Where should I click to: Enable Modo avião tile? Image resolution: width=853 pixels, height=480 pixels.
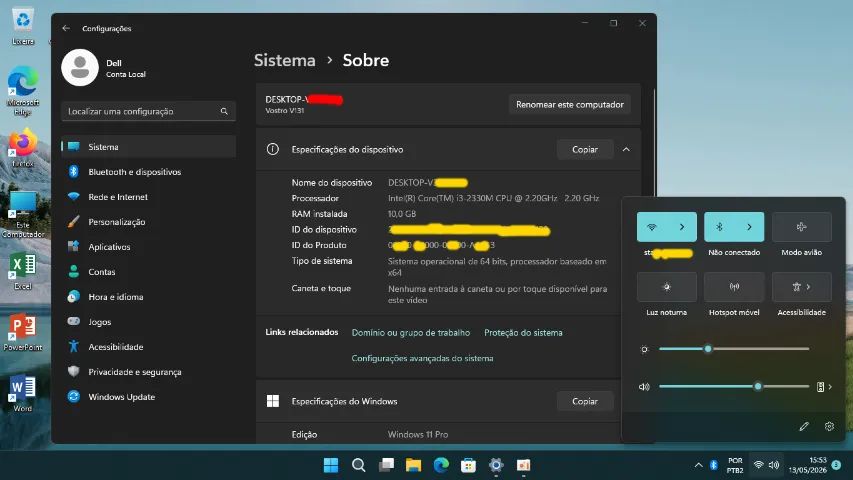pyautogui.click(x=801, y=227)
